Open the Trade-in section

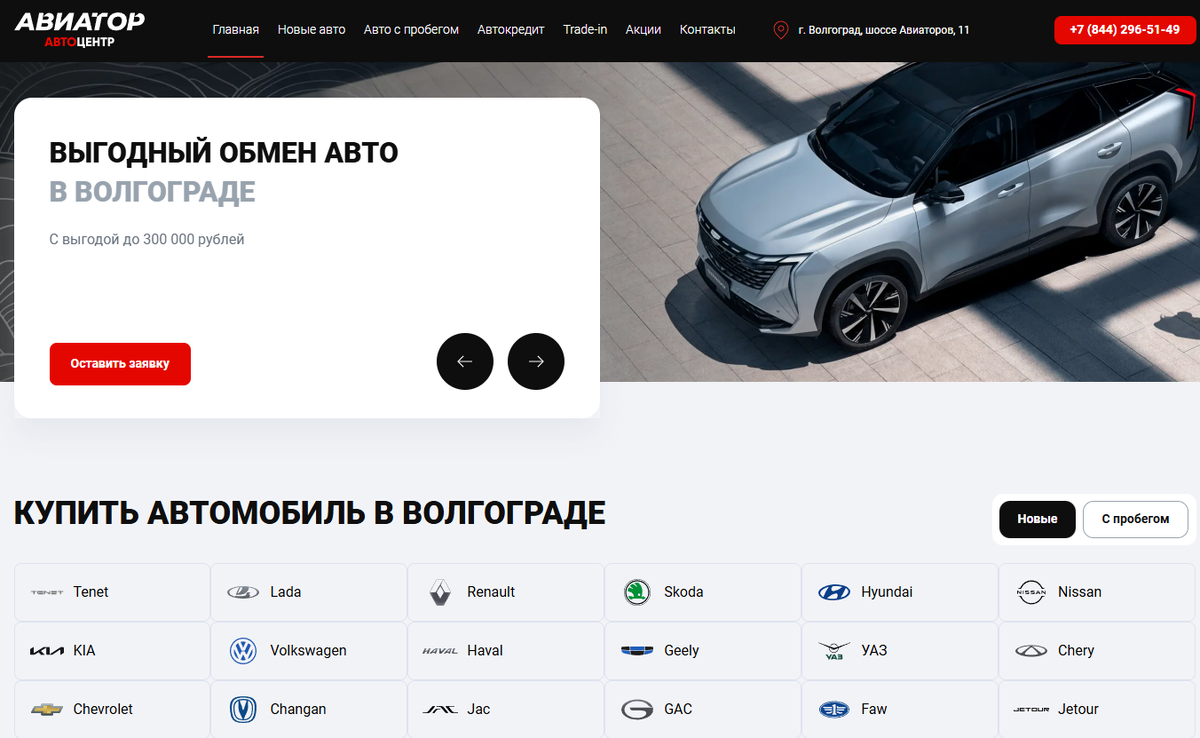[585, 29]
